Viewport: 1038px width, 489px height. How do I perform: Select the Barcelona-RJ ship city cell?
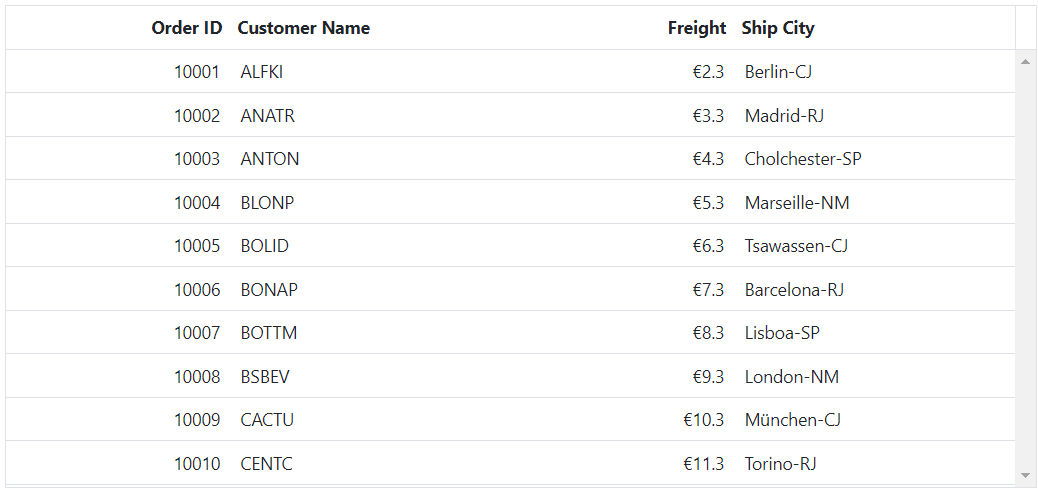click(794, 289)
